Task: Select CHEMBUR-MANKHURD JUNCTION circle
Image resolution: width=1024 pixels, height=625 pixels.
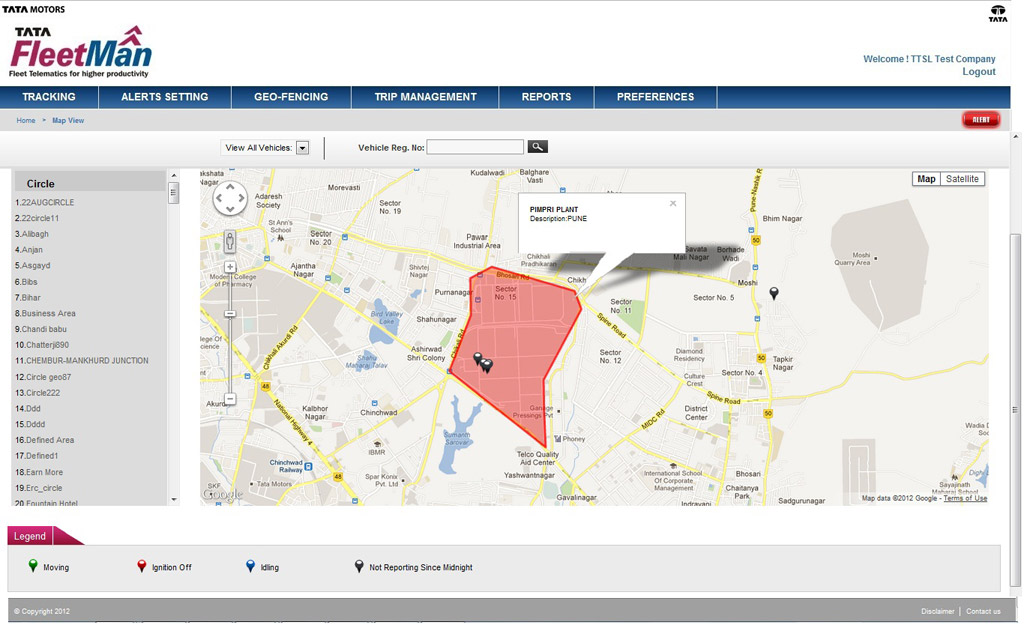Action: point(82,361)
